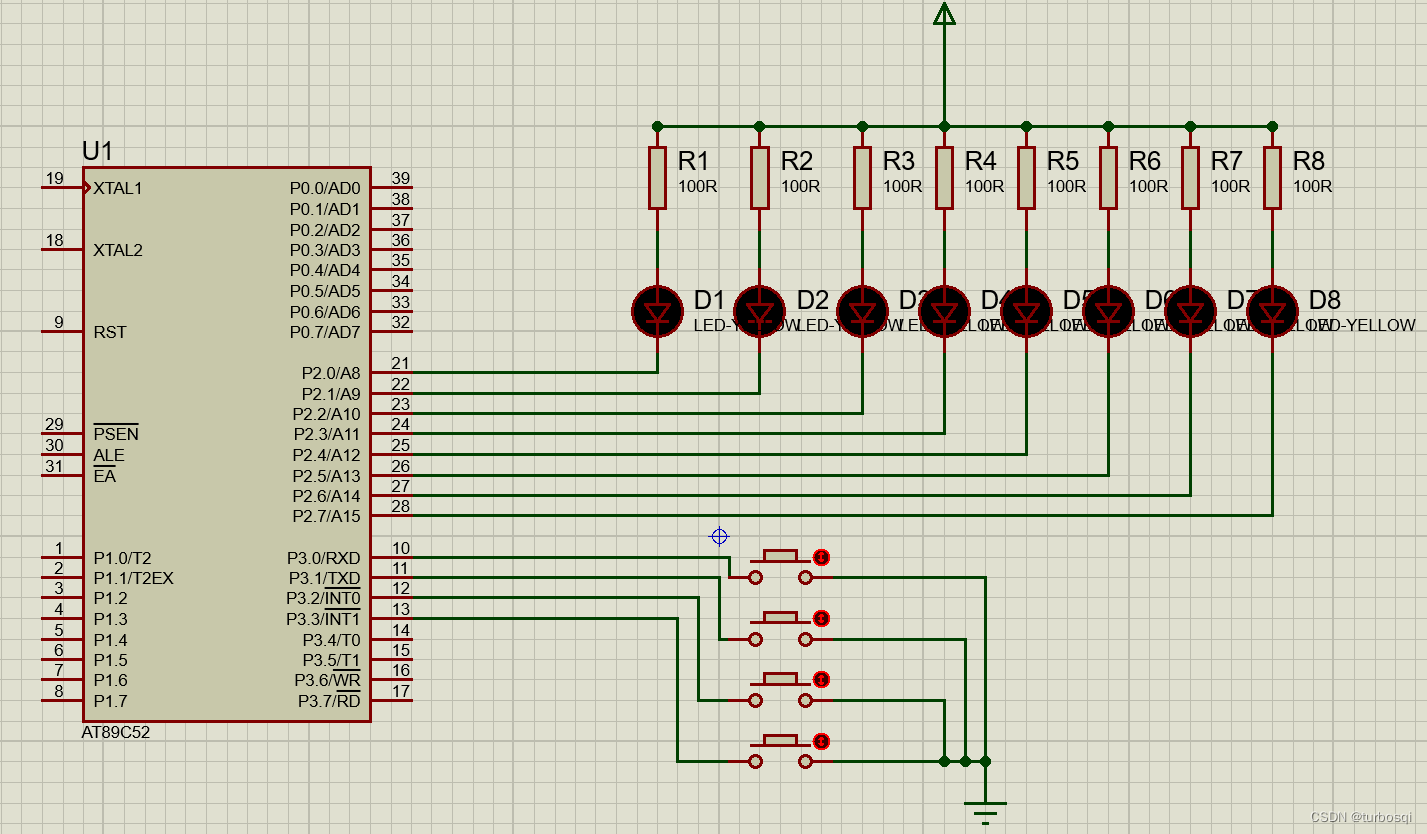
Task: Click the D1 reference label
Action: 709,300
